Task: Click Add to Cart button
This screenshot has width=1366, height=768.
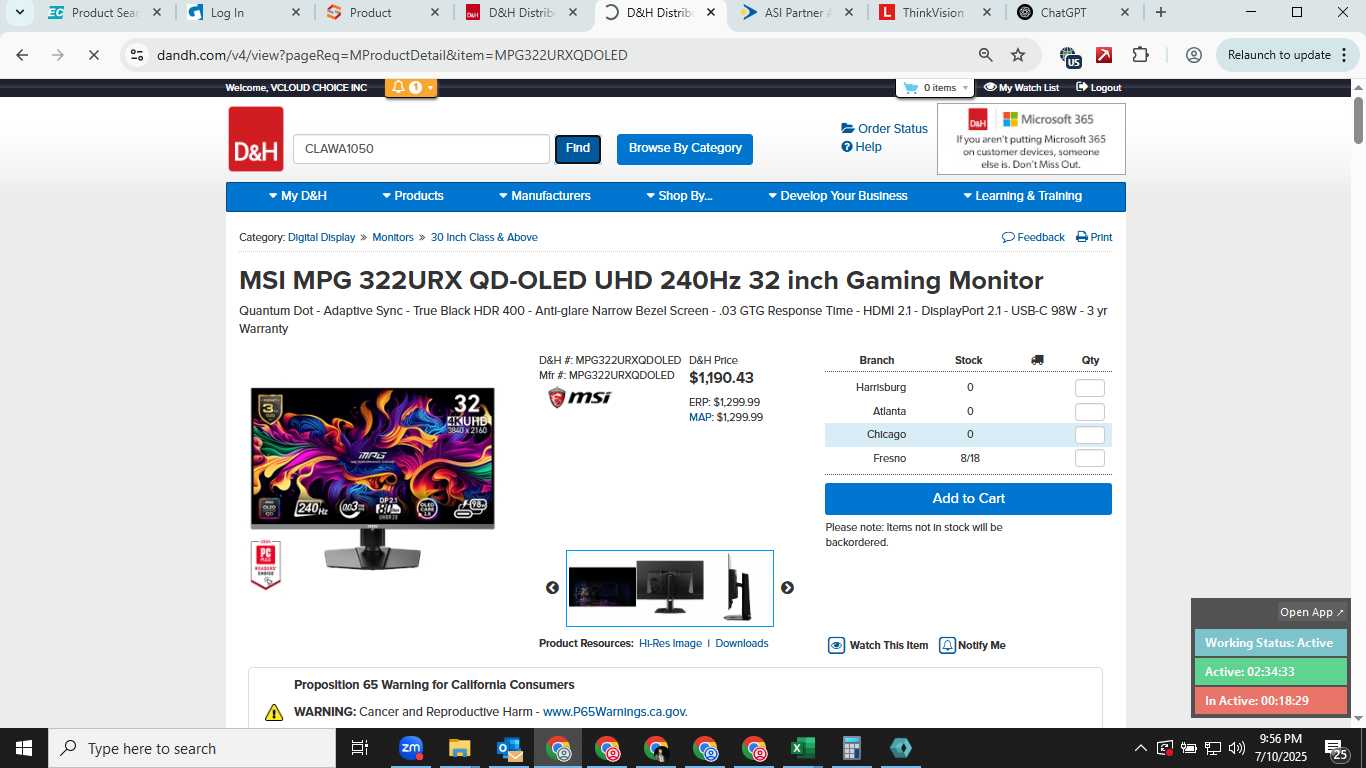Action: point(968,499)
